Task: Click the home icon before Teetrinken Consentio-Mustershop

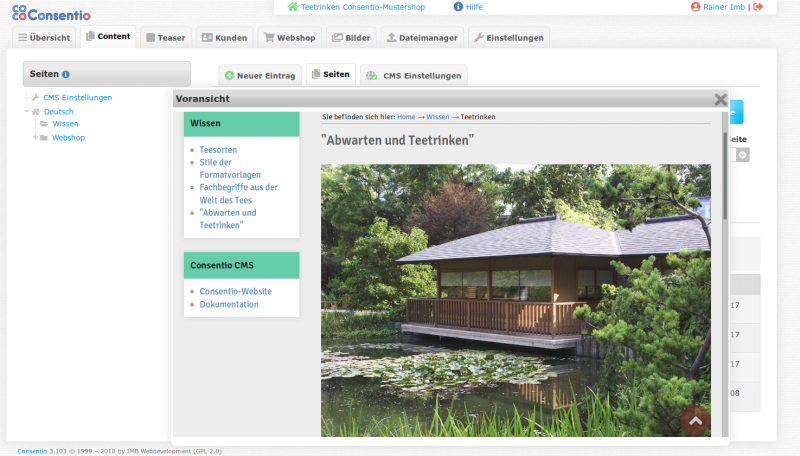Action: (292, 7)
